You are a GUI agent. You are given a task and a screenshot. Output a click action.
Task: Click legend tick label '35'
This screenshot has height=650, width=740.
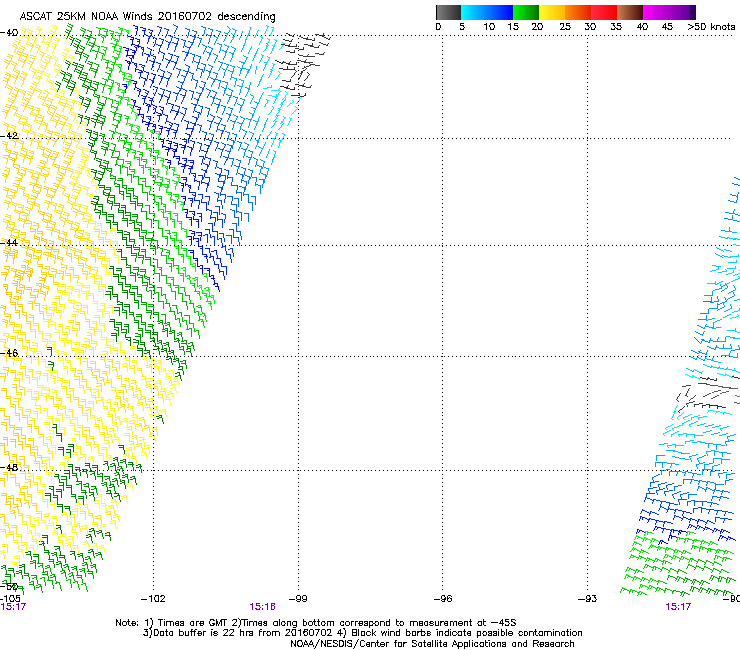(616, 27)
